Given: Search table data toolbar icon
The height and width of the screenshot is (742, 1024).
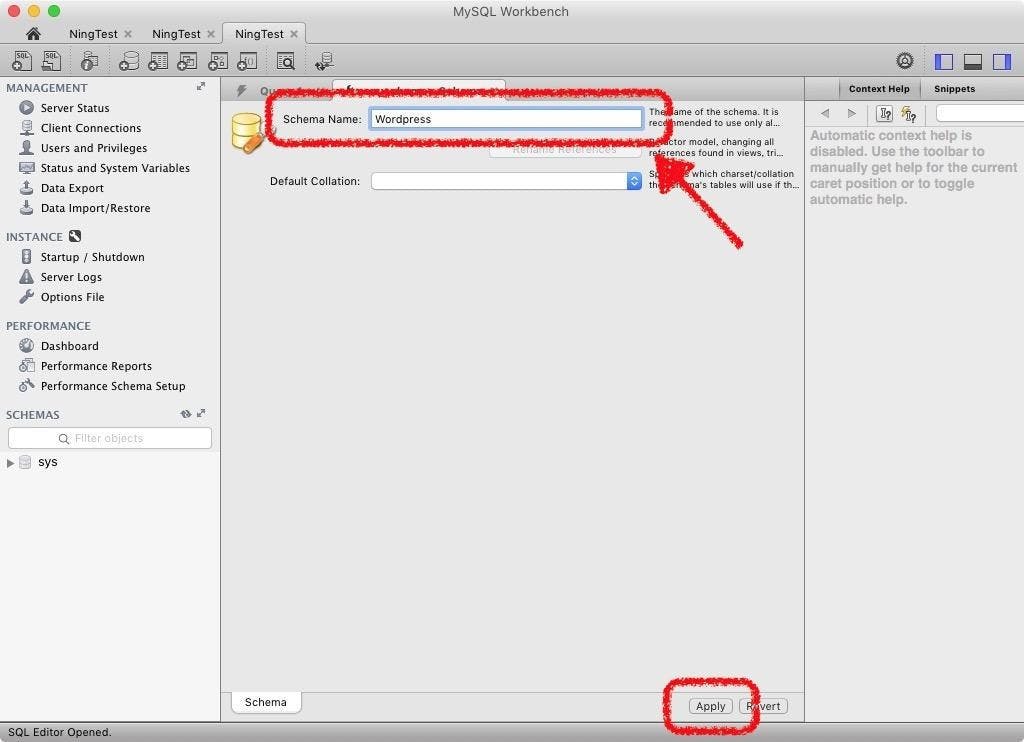Looking at the screenshot, I should pyautogui.click(x=285, y=61).
